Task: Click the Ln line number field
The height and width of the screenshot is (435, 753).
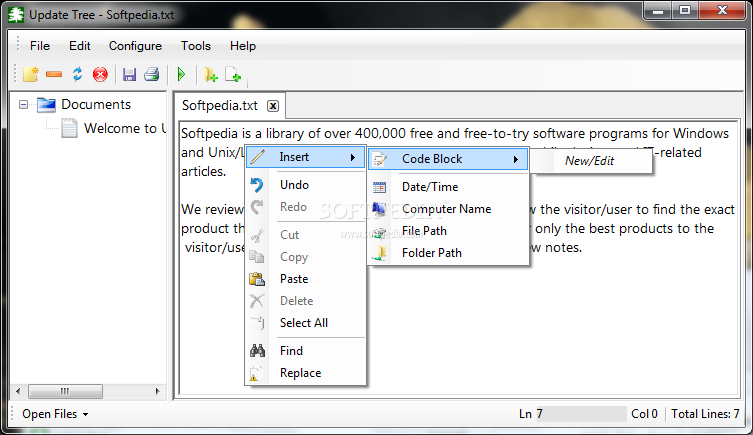Action: pos(581,414)
